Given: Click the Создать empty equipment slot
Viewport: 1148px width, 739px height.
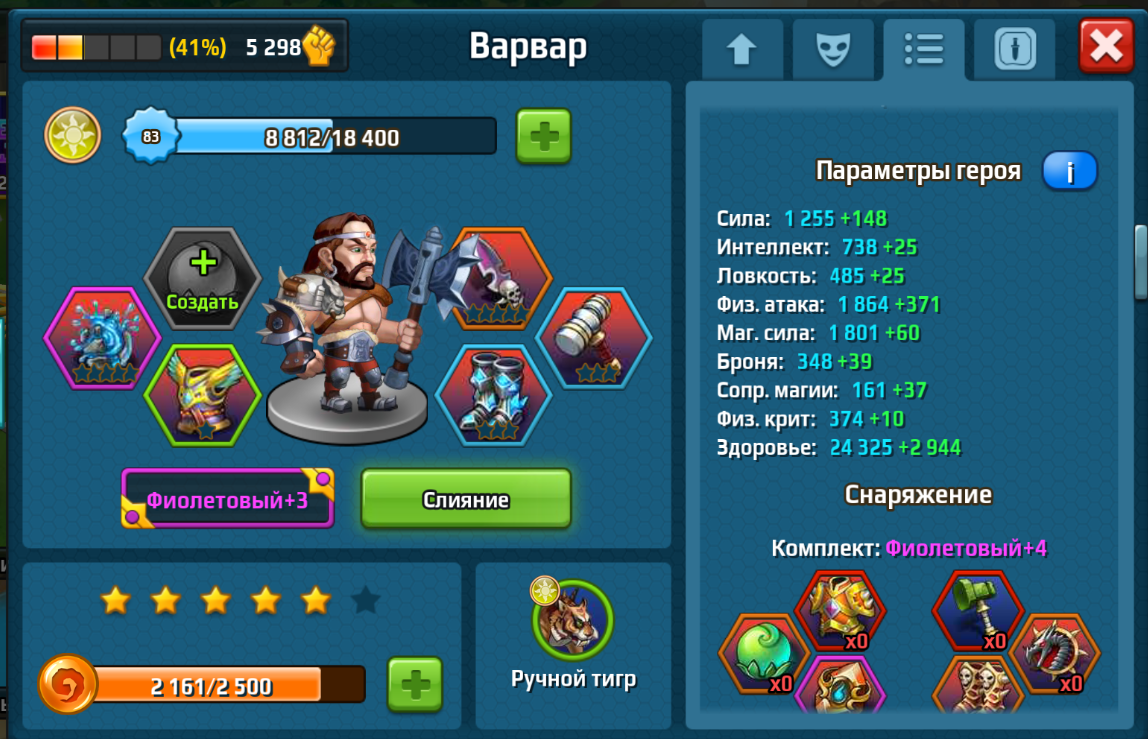Looking at the screenshot, I should click(x=202, y=279).
